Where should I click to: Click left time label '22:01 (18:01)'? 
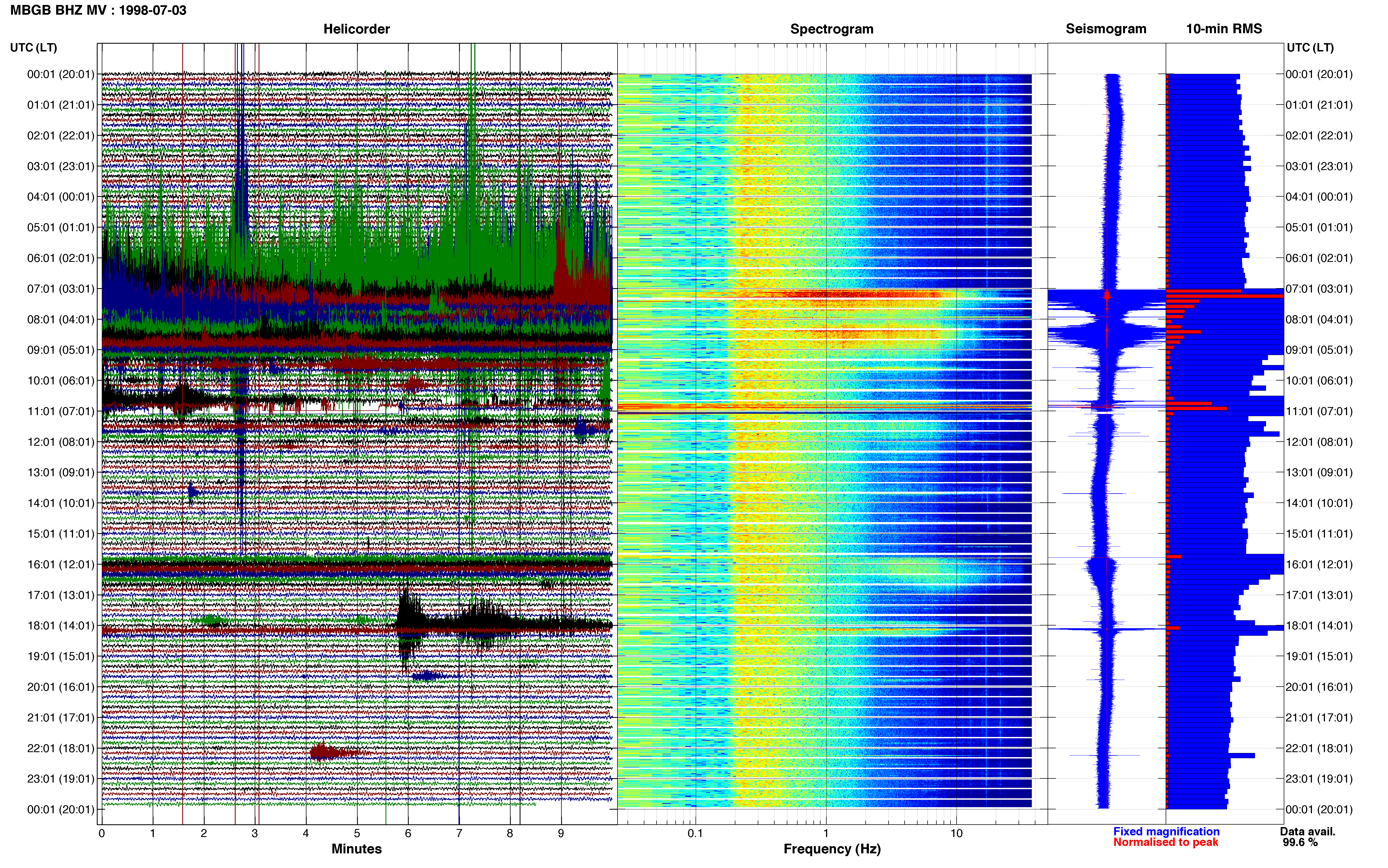[x=61, y=748]
